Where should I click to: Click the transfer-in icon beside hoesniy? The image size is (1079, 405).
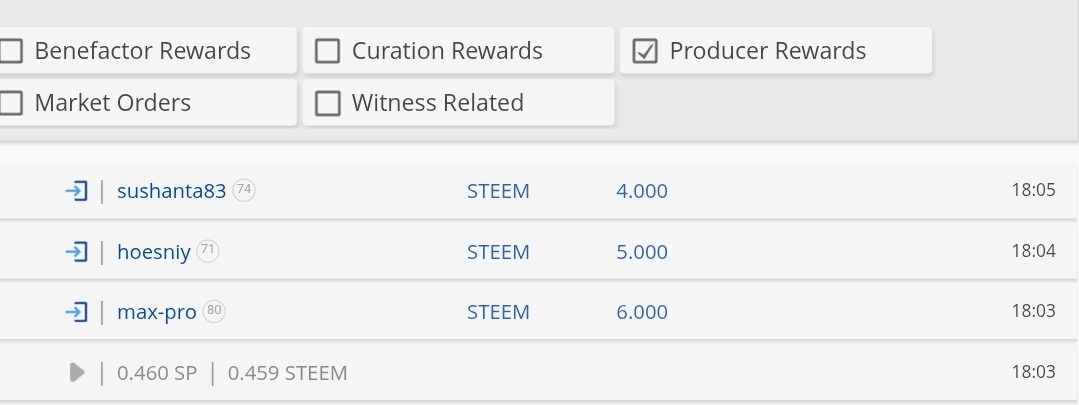76,252
